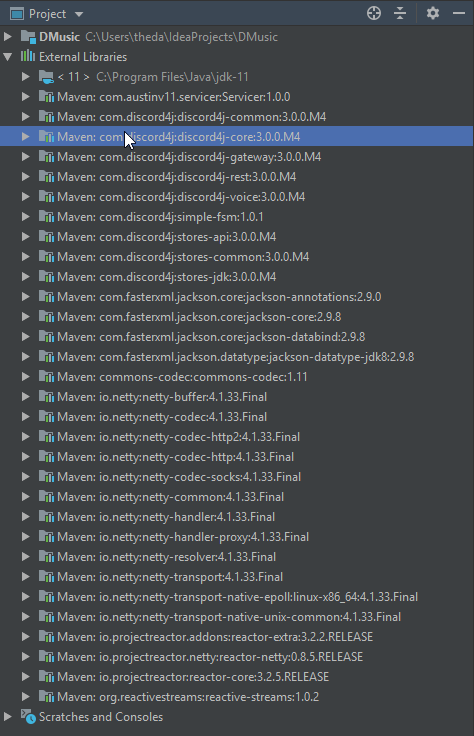The image size is (474, 736).
Task: Click the JDK 11 folder icon
Action: pos(46,77)
